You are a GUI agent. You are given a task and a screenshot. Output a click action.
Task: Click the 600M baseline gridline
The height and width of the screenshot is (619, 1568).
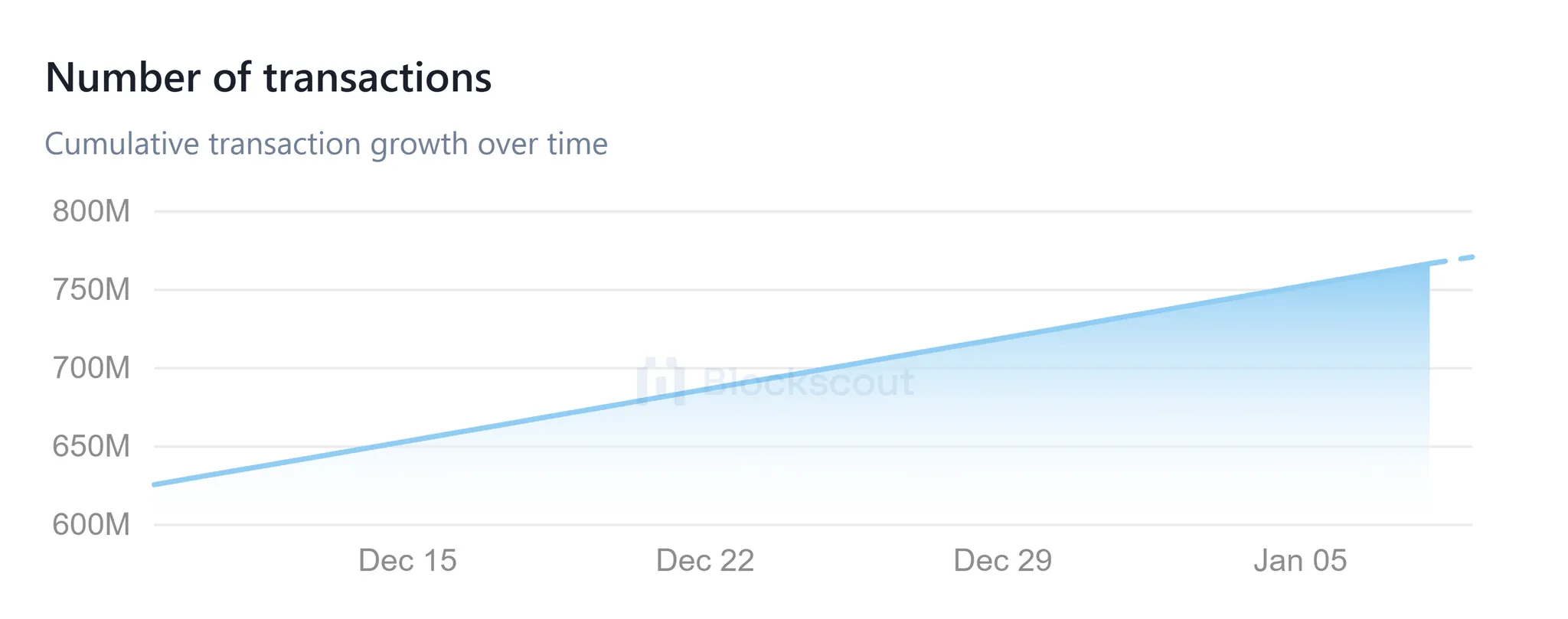(x=766, y=525)
